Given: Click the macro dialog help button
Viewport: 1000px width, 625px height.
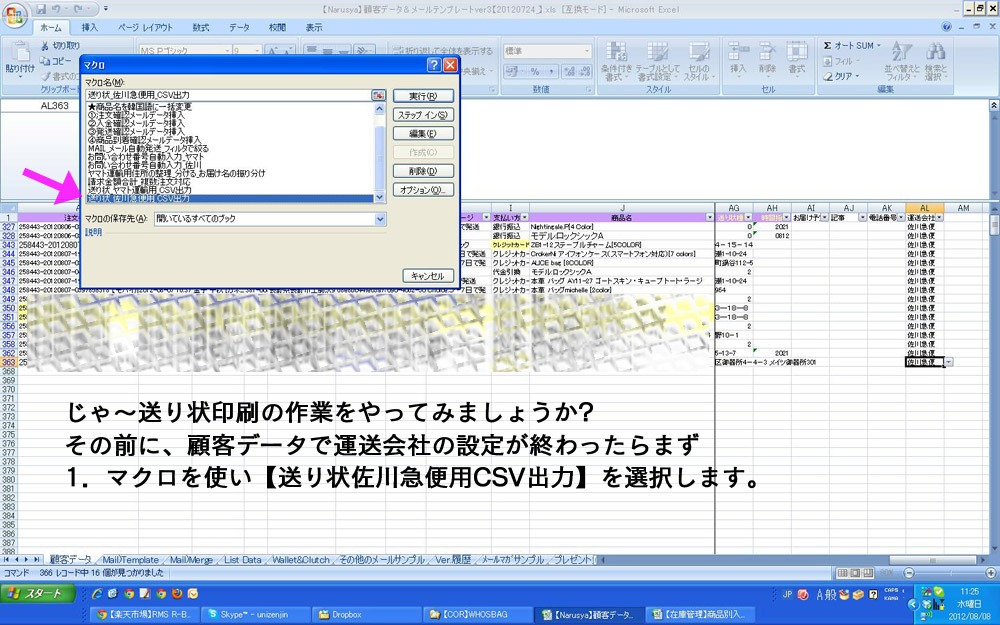Looking at the screenshot, I should coord(434,65).
